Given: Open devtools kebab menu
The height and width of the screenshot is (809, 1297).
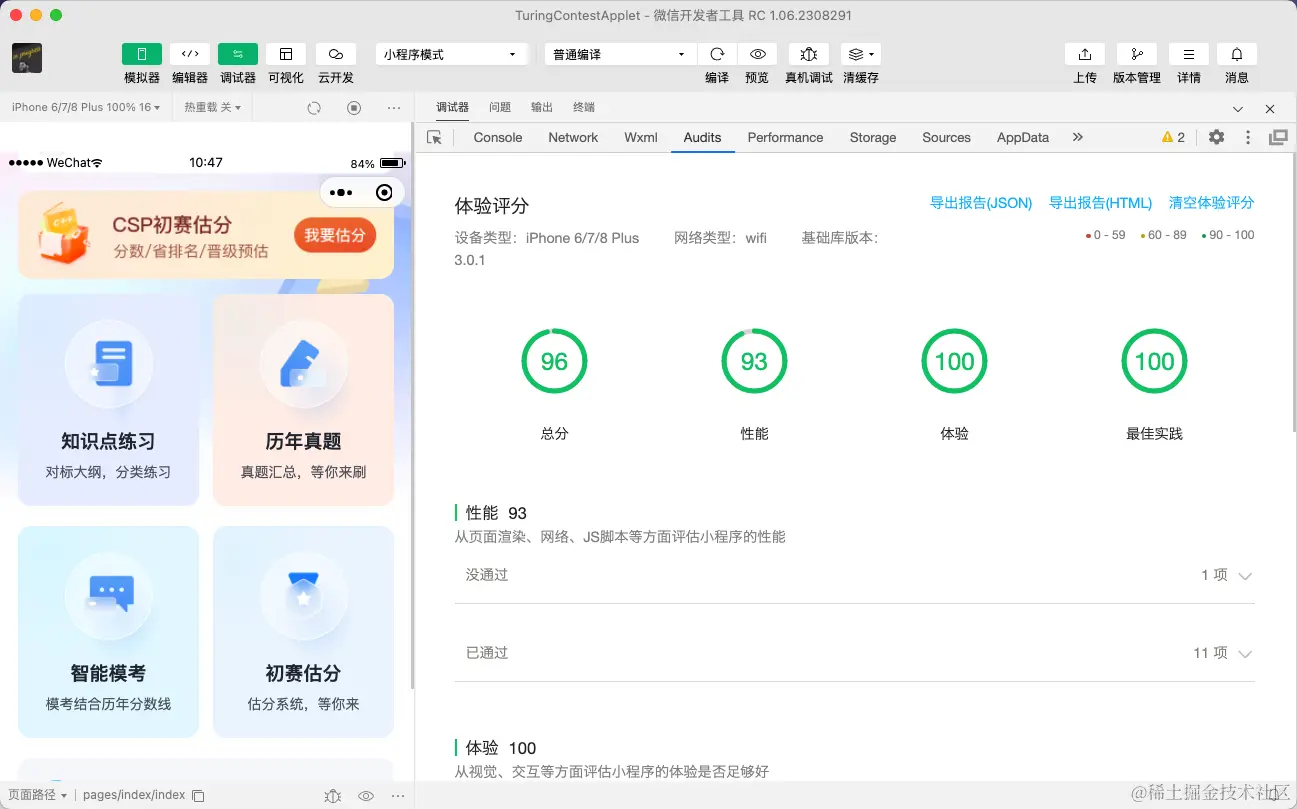Looking at the screenshot, I should point(1247,137).
